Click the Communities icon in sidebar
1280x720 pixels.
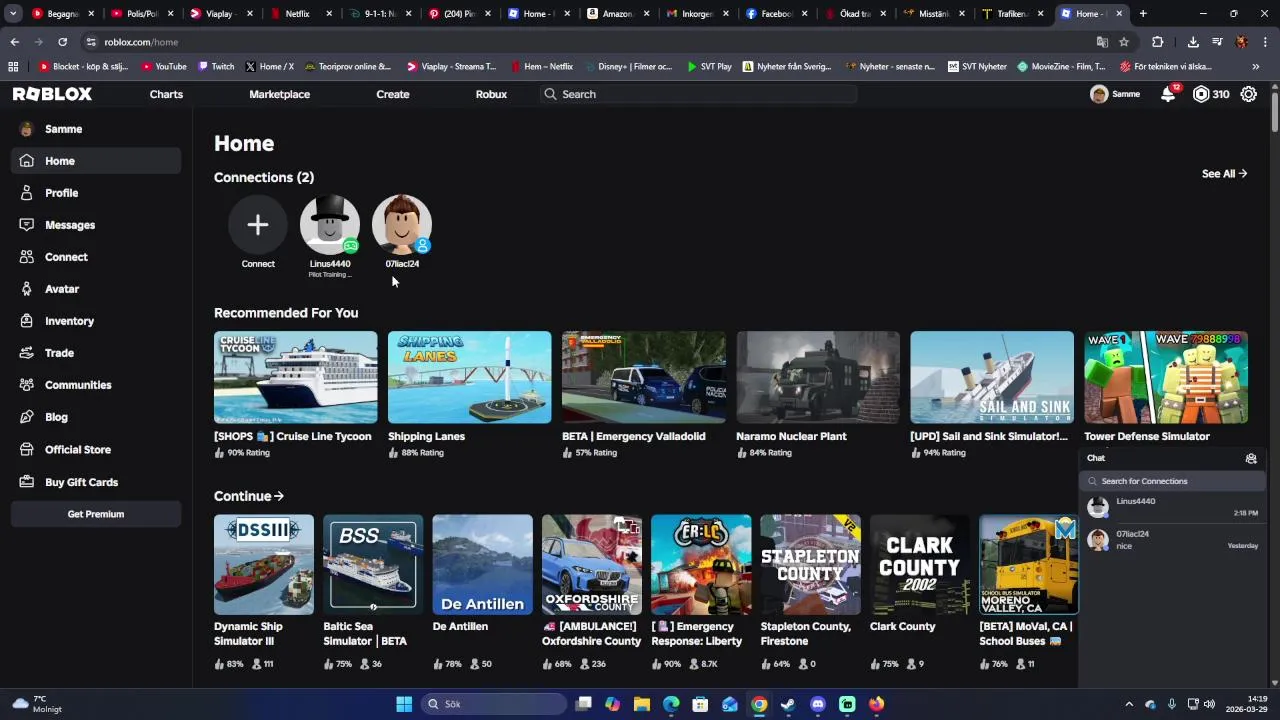tap(26, 385)
